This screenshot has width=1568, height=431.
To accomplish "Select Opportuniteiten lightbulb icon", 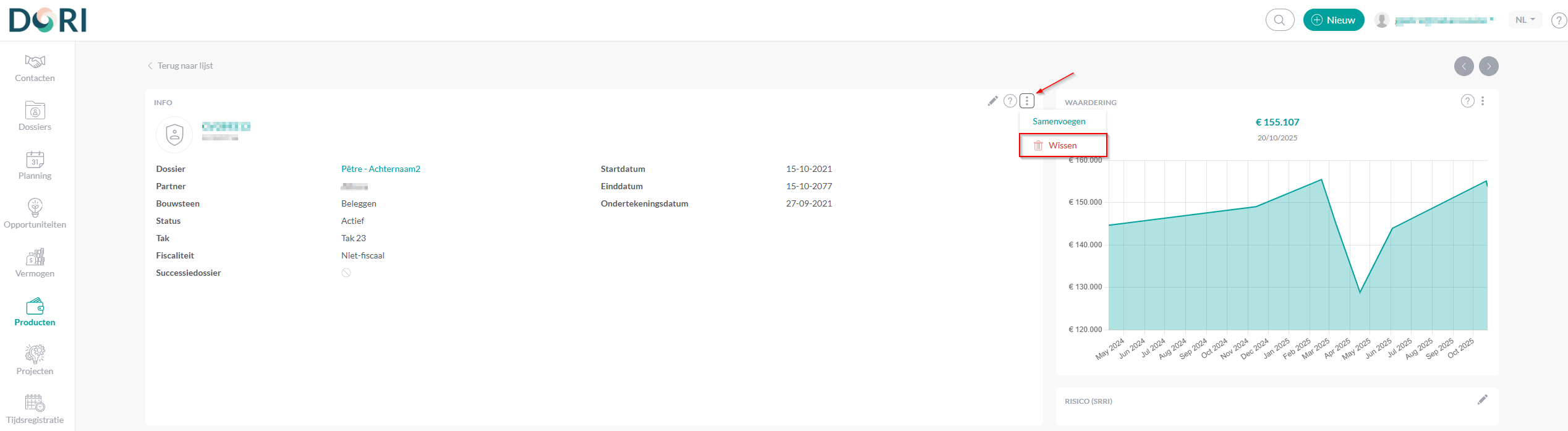I will pos(35,208).
